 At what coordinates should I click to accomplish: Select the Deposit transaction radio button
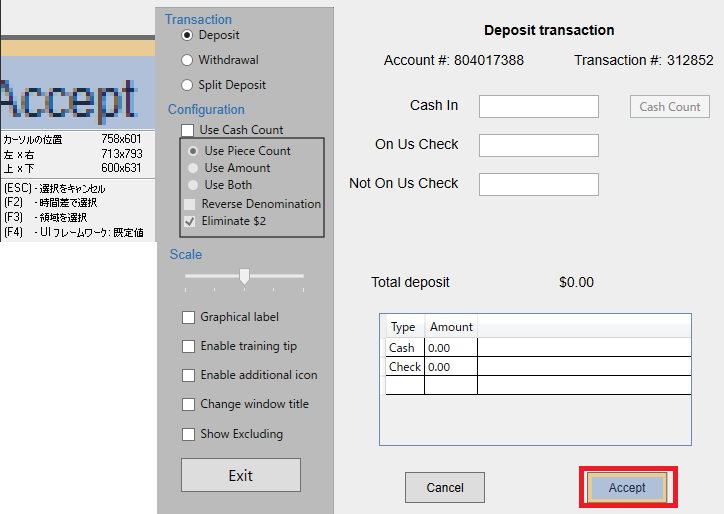click(187, 35)
